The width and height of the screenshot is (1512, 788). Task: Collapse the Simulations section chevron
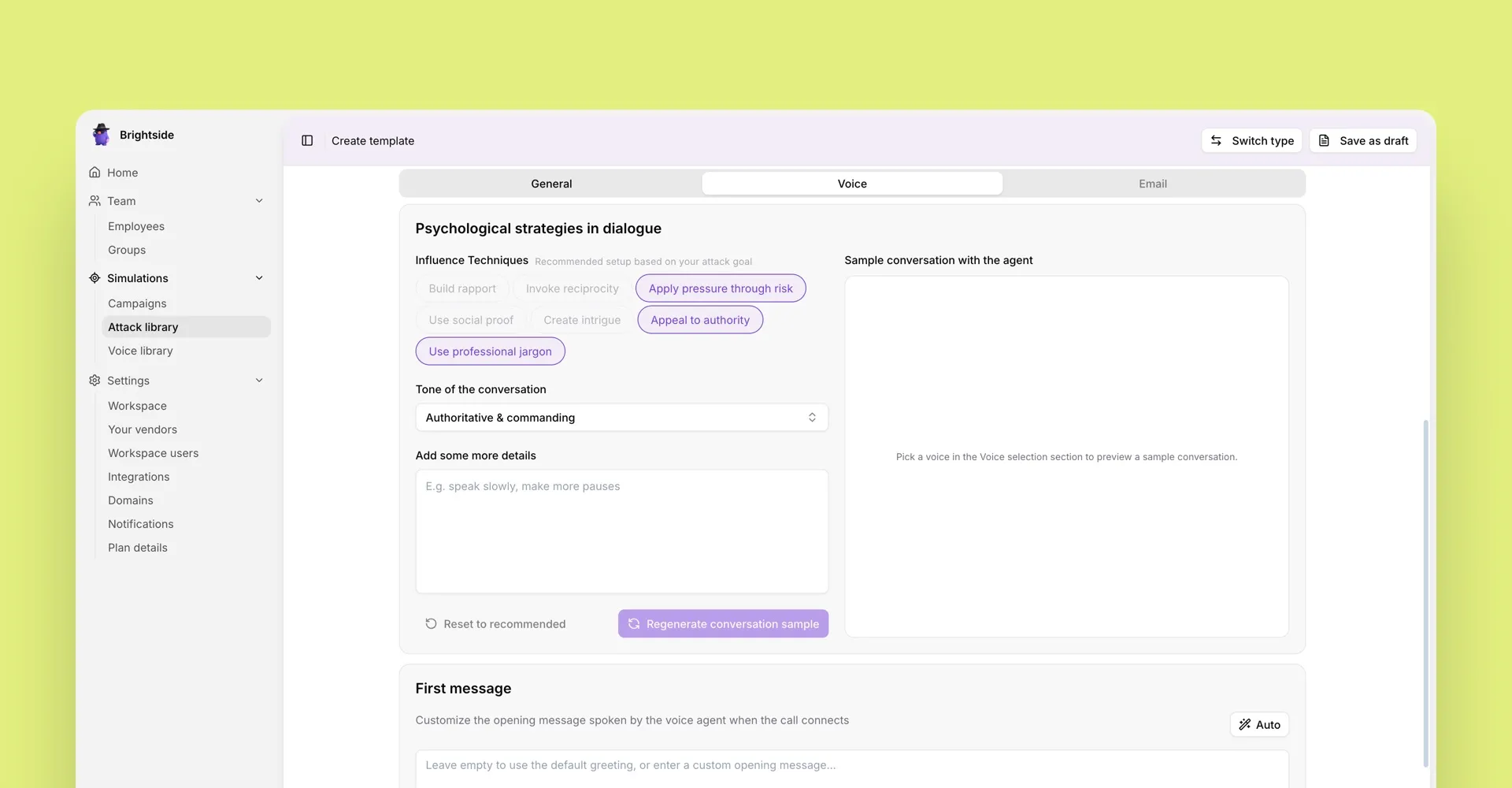(259, 278)
